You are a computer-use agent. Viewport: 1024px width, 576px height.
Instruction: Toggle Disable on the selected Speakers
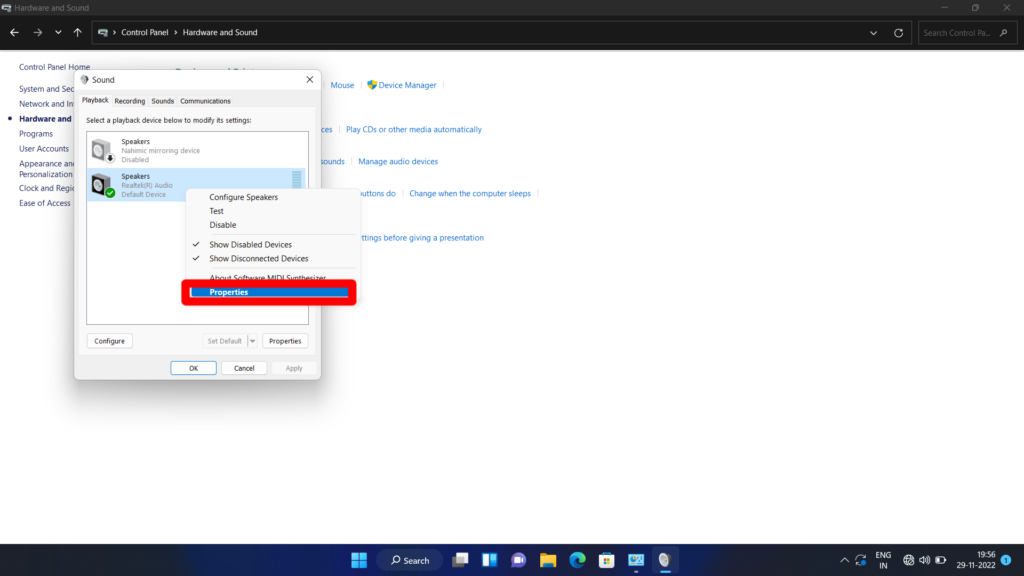pos(223,224)
